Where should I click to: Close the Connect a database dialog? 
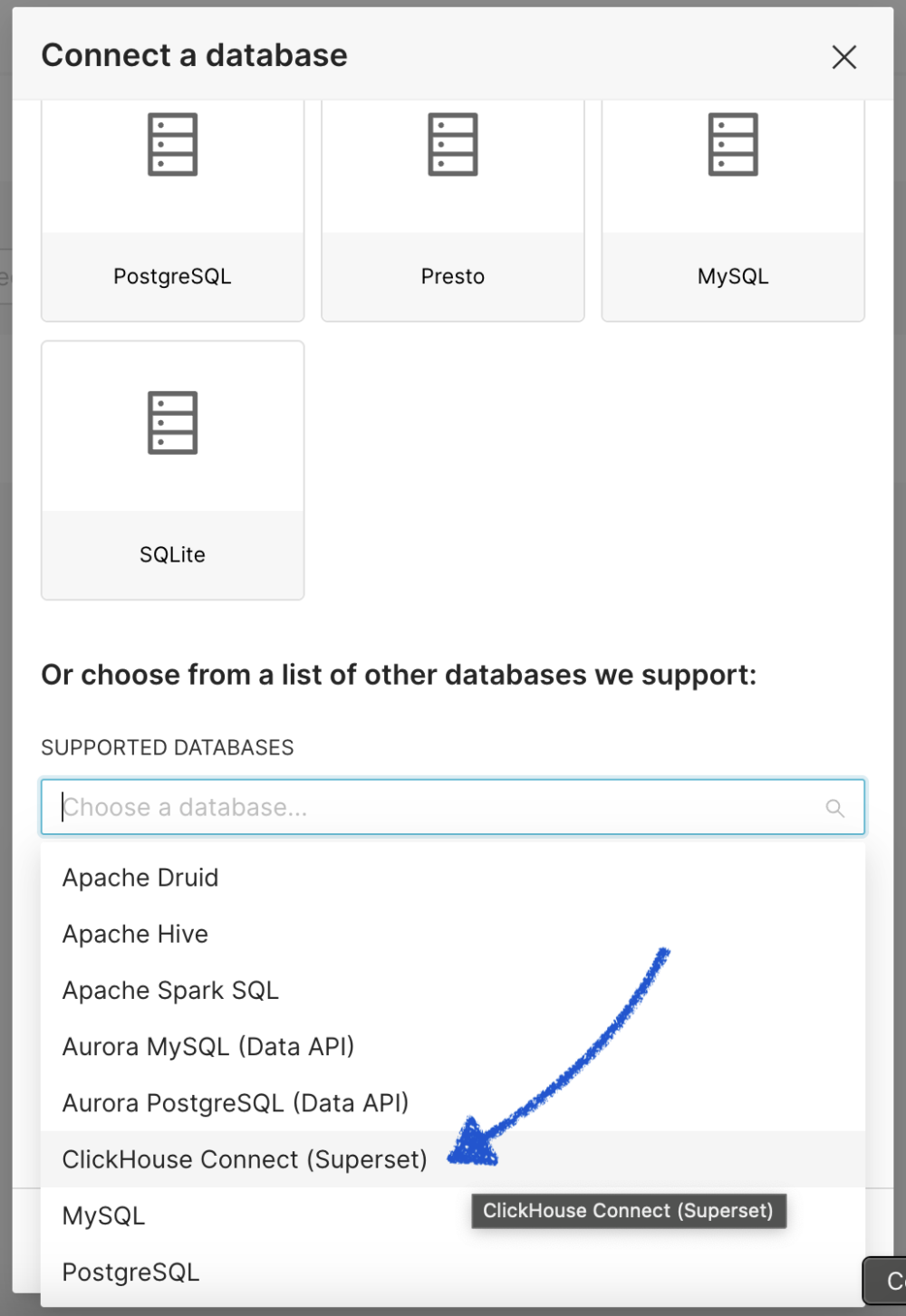coord(843,56)
